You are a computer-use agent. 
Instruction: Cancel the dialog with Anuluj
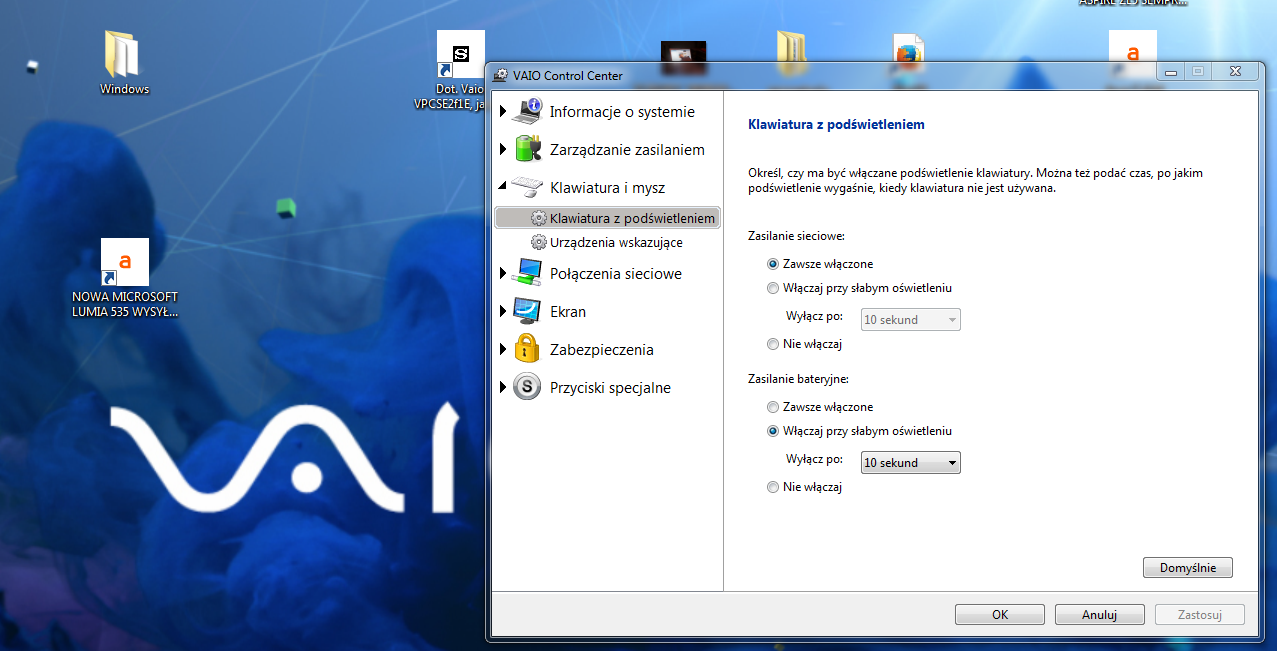1099,614
